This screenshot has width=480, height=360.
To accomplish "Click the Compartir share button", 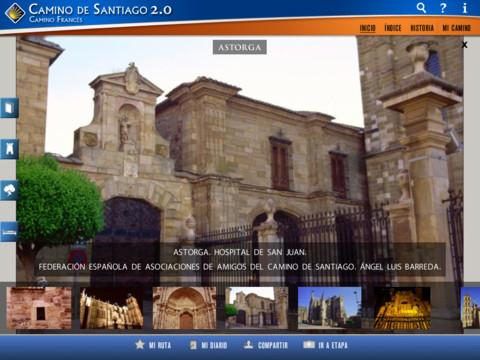I will point(266,345).
